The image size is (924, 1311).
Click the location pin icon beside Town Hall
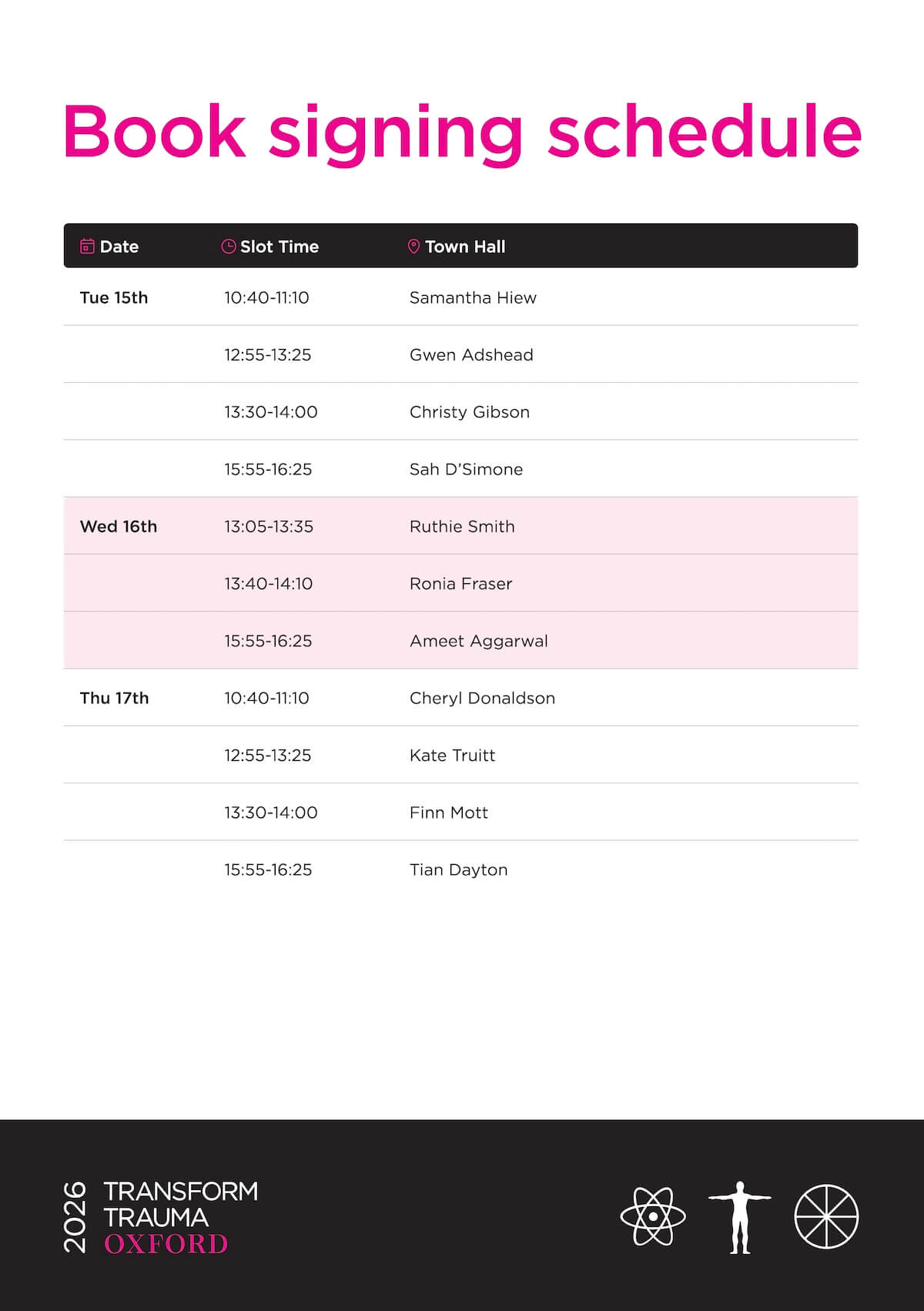tap(413, 246)
